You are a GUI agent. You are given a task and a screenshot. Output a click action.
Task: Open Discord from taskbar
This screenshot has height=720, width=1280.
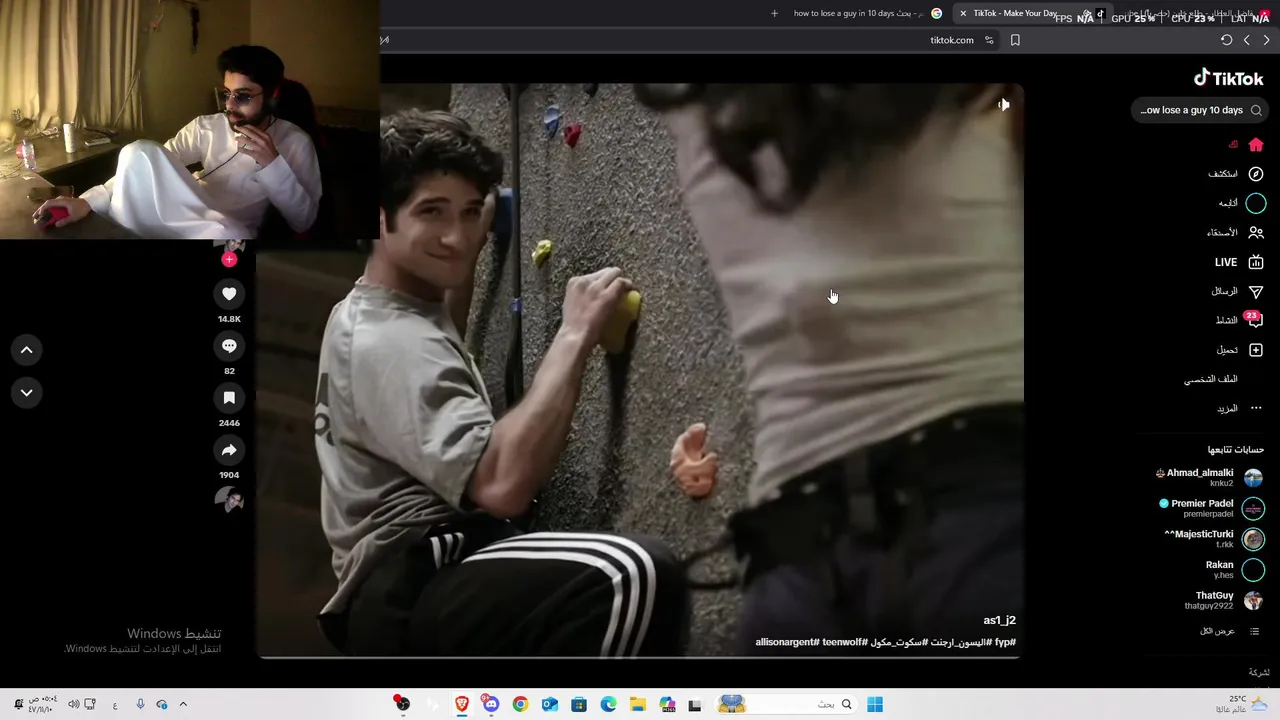pyautogui.click(x=491, y=704)
